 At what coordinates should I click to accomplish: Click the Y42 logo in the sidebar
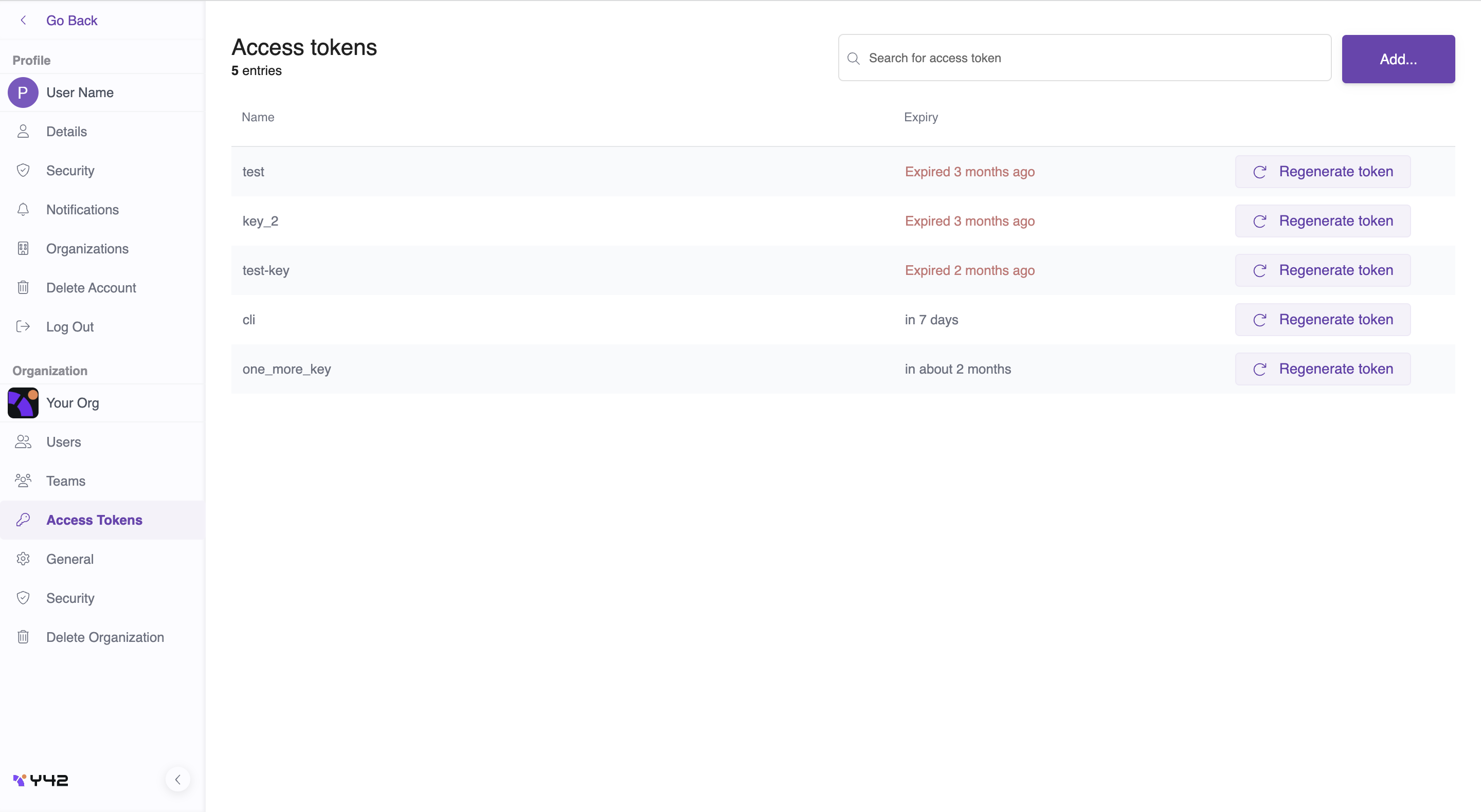[x=40, y=780]
